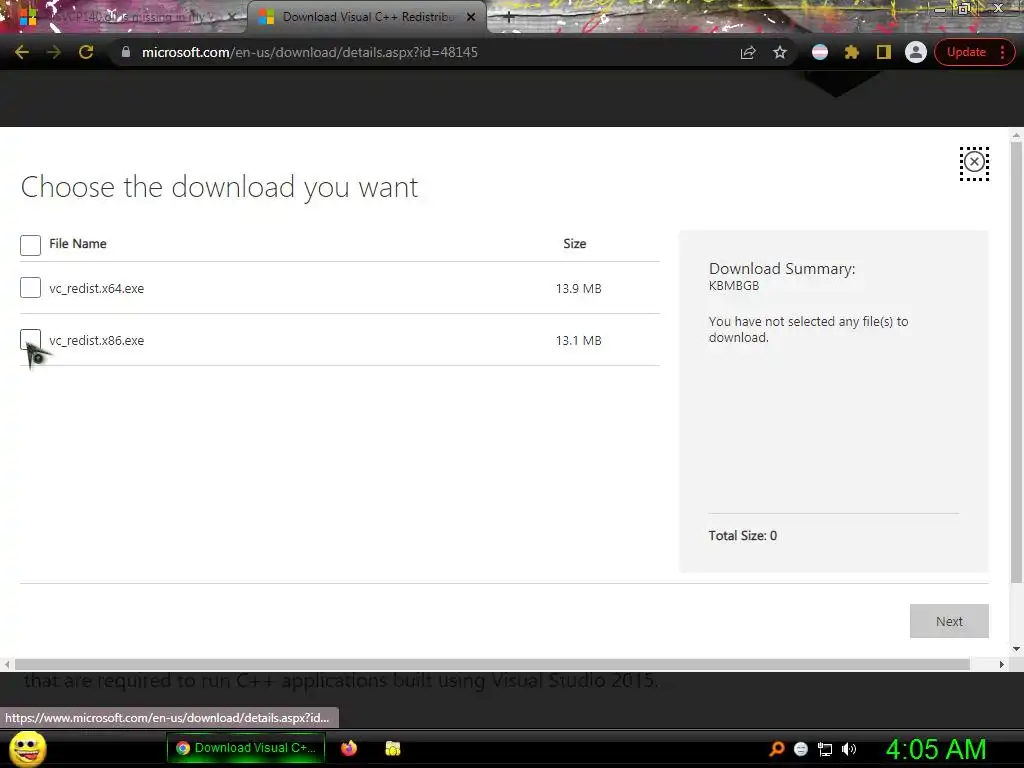Reload the current page

tap(86, 52)
